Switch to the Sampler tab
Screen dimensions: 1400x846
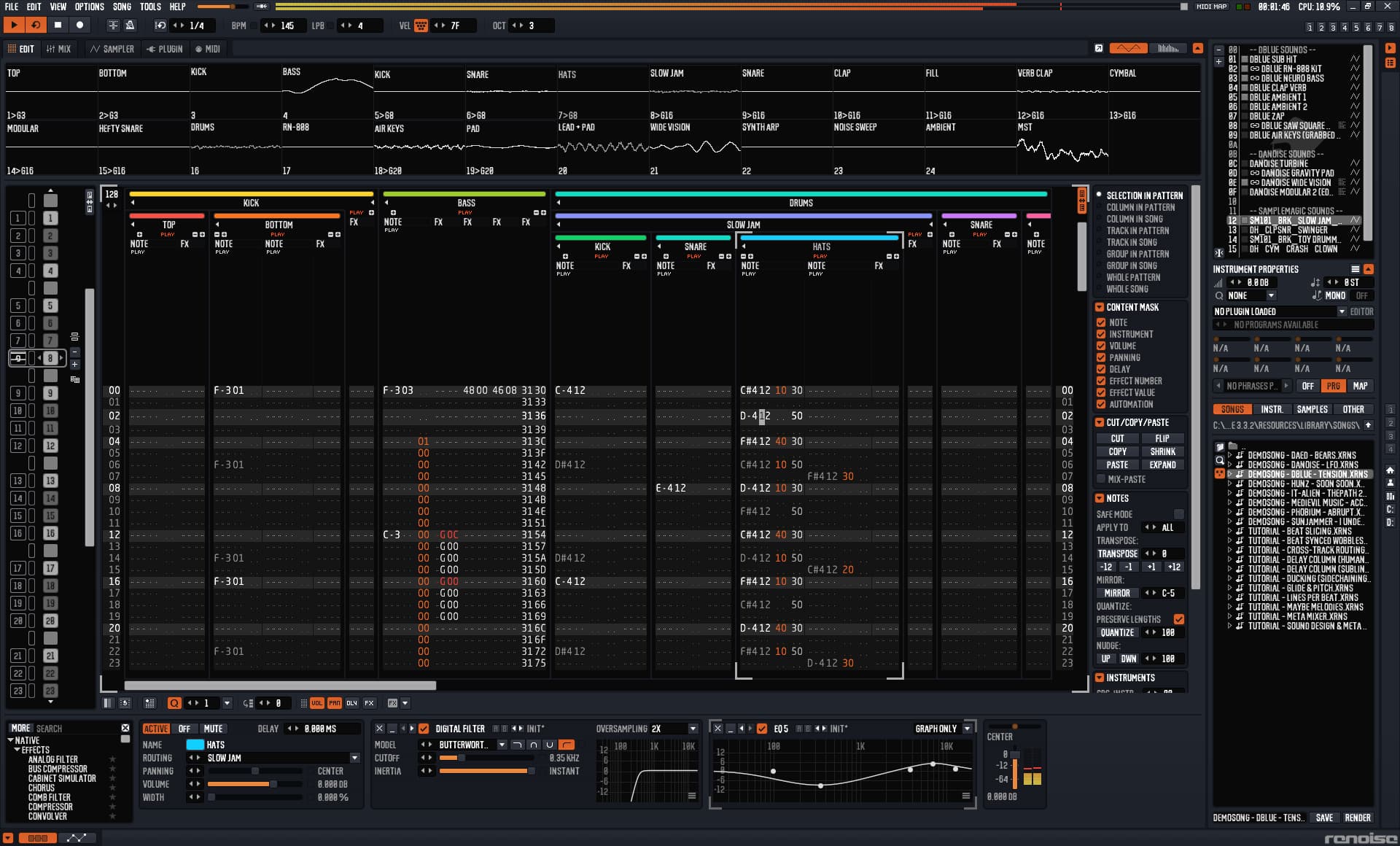[x=112, y=49]
